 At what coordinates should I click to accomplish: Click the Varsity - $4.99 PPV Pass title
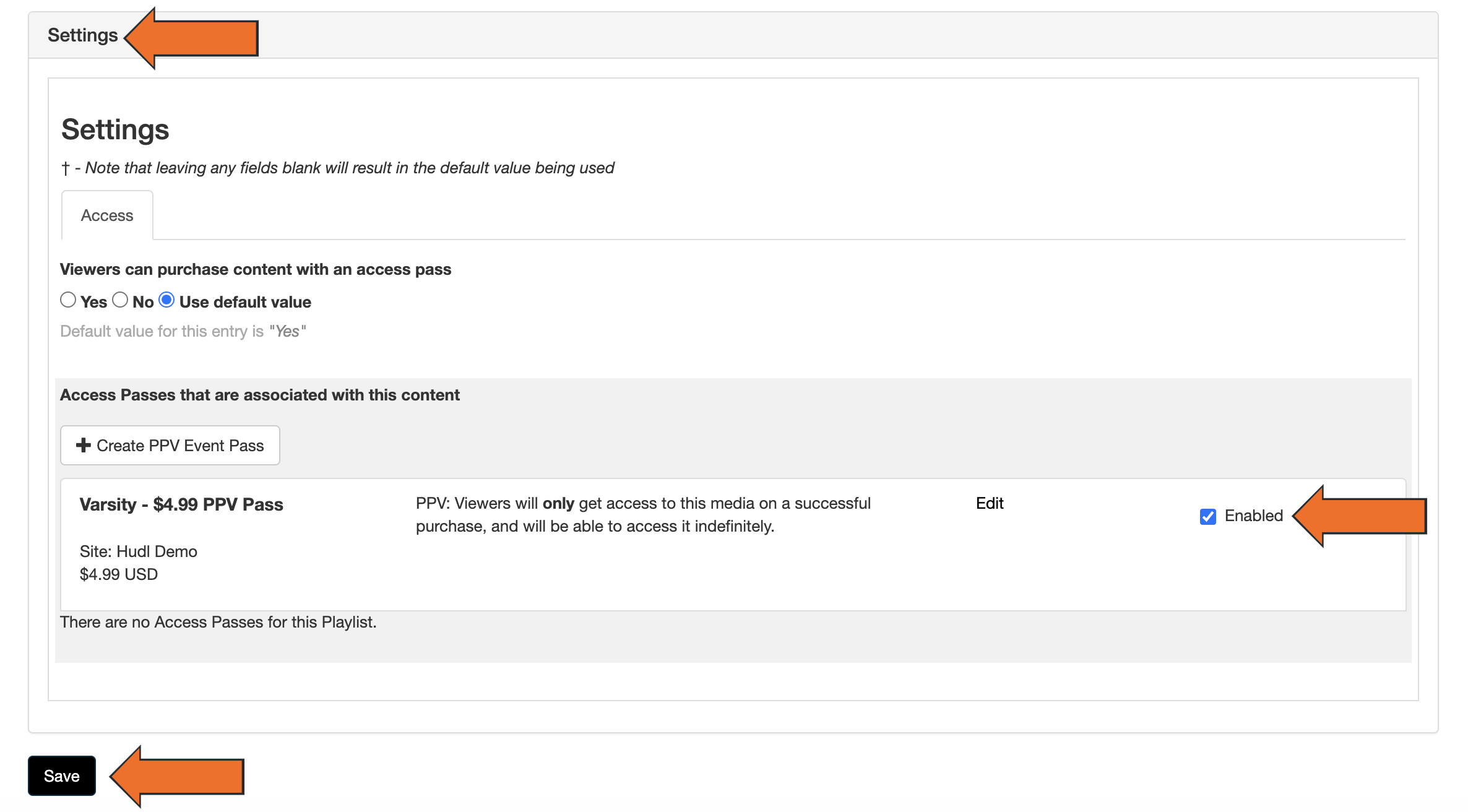(x=181, y=504)
